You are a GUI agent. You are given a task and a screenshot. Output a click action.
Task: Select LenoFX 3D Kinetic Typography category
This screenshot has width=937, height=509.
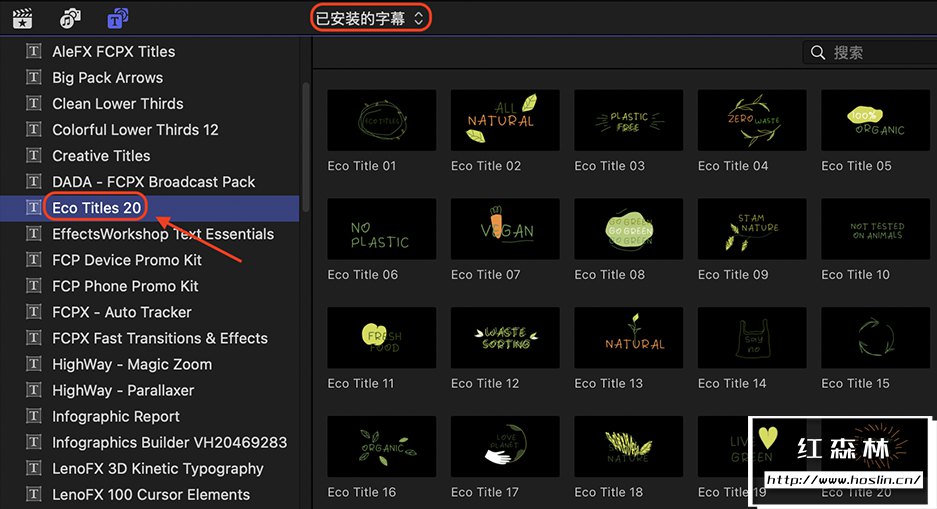coord(149,469)
